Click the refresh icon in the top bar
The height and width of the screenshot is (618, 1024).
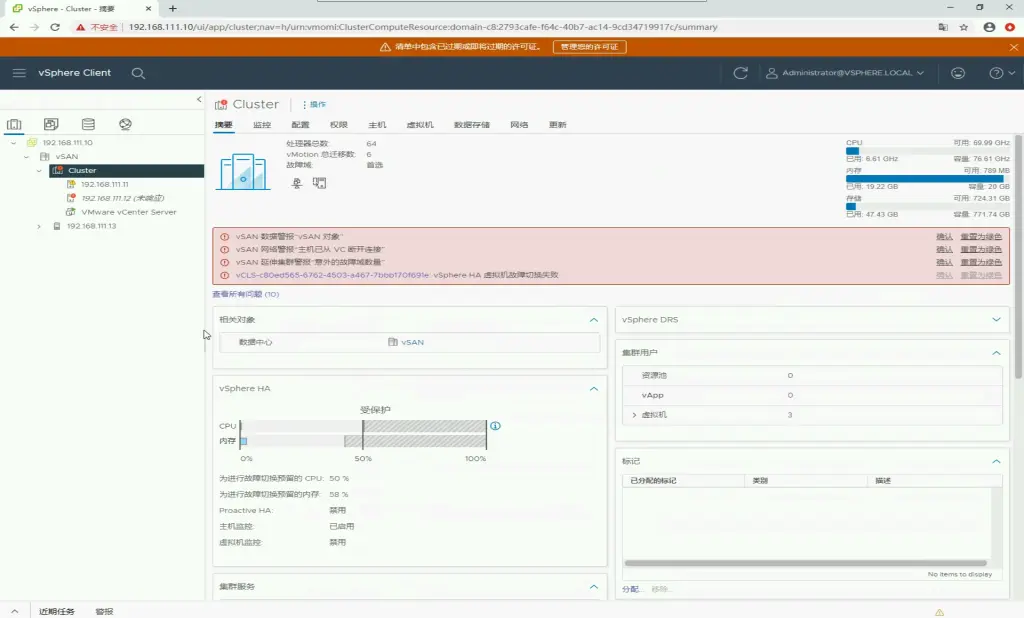740,73
